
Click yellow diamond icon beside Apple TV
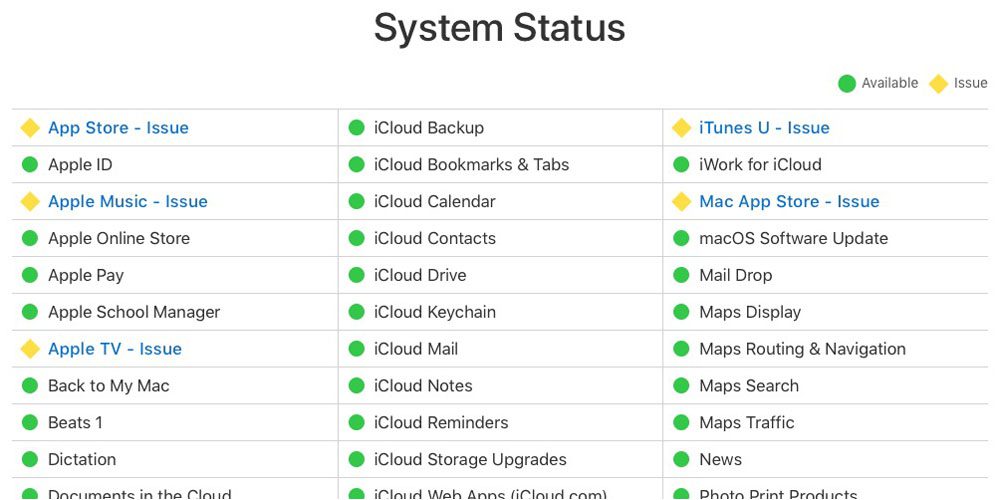30,349
